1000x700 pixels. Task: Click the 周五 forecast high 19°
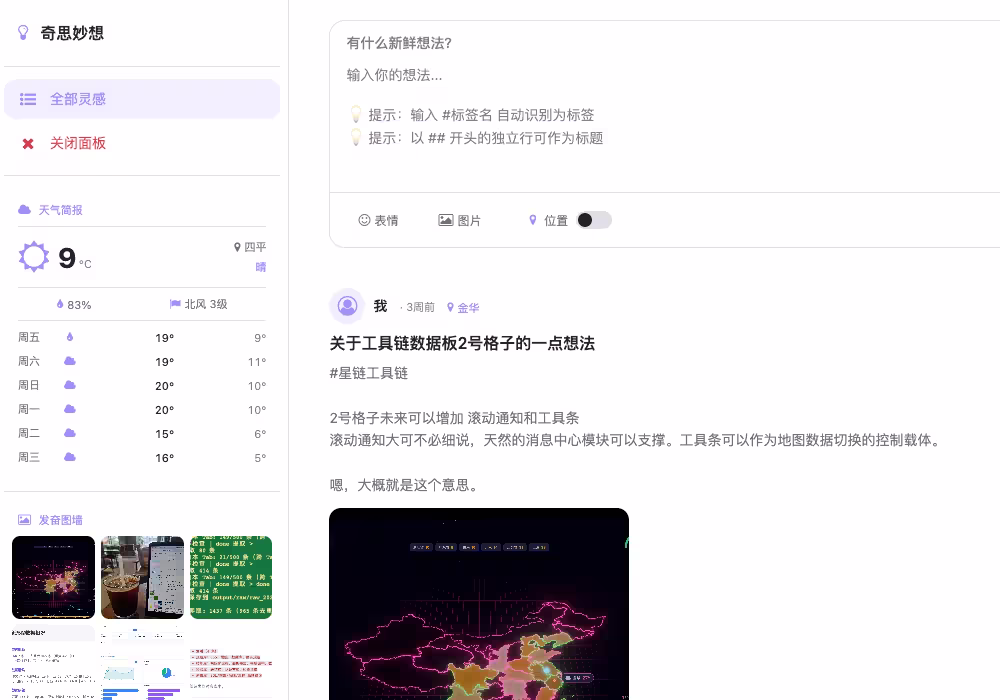click(x=165, y=338)
